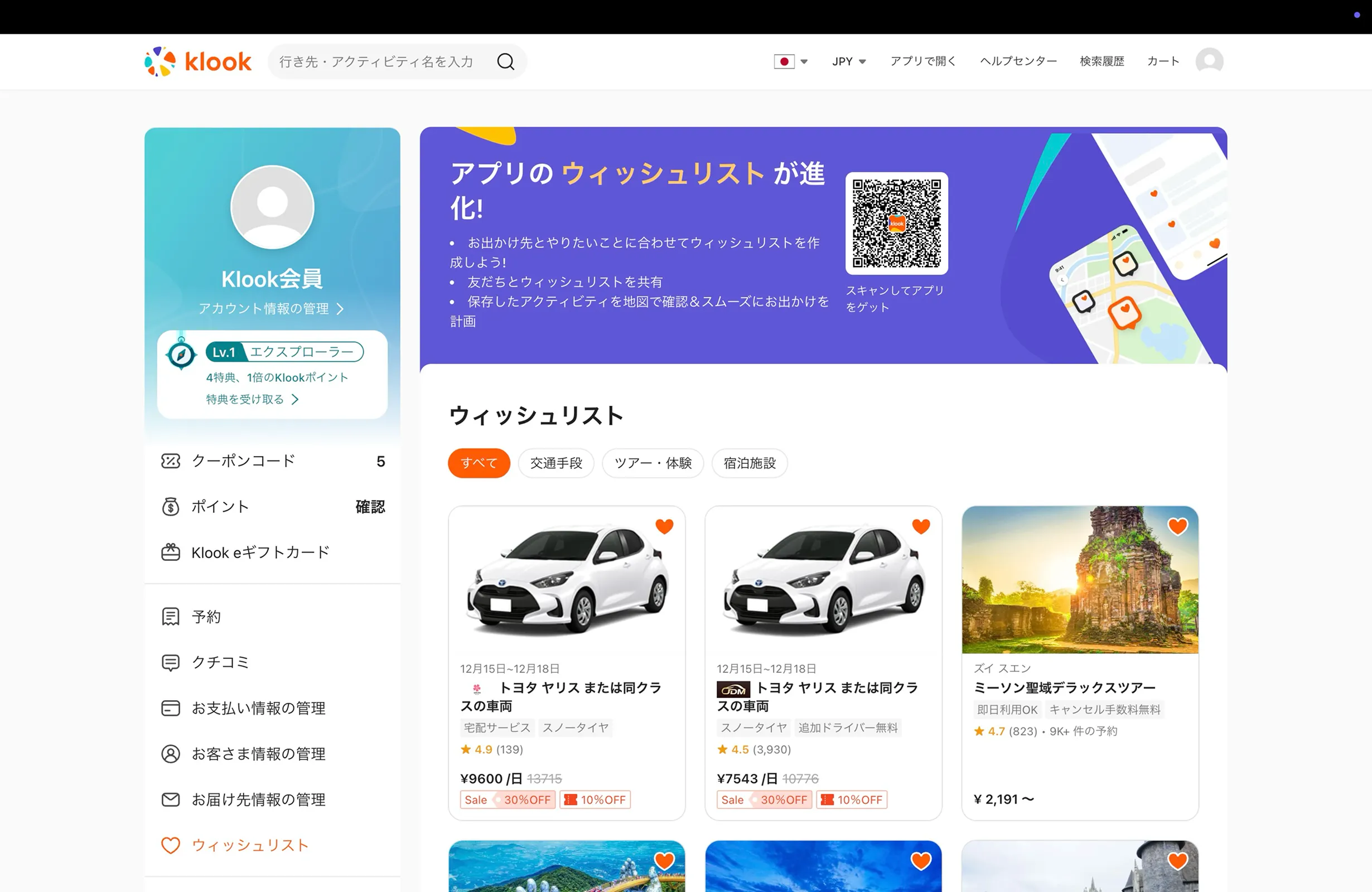
Task: Open the ミーソン聖域 temple photo
Action: point(1080,580)
